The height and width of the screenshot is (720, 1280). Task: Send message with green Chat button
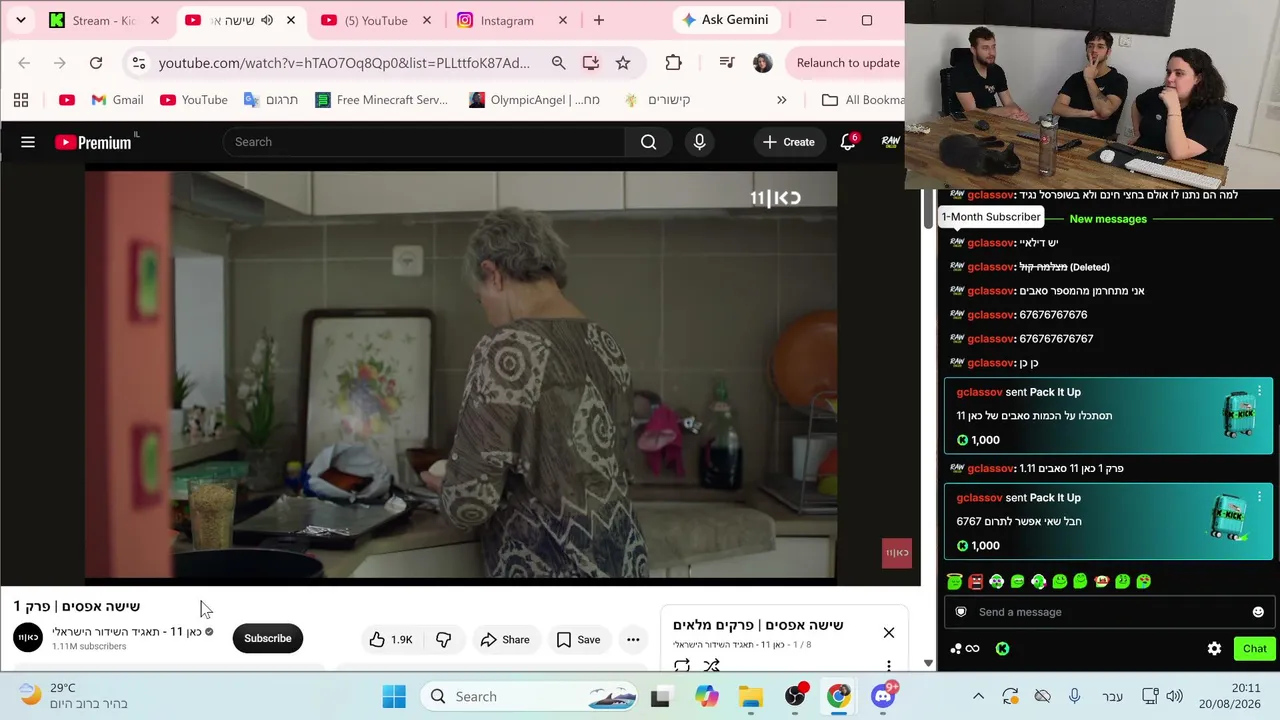coord(1255,649)
